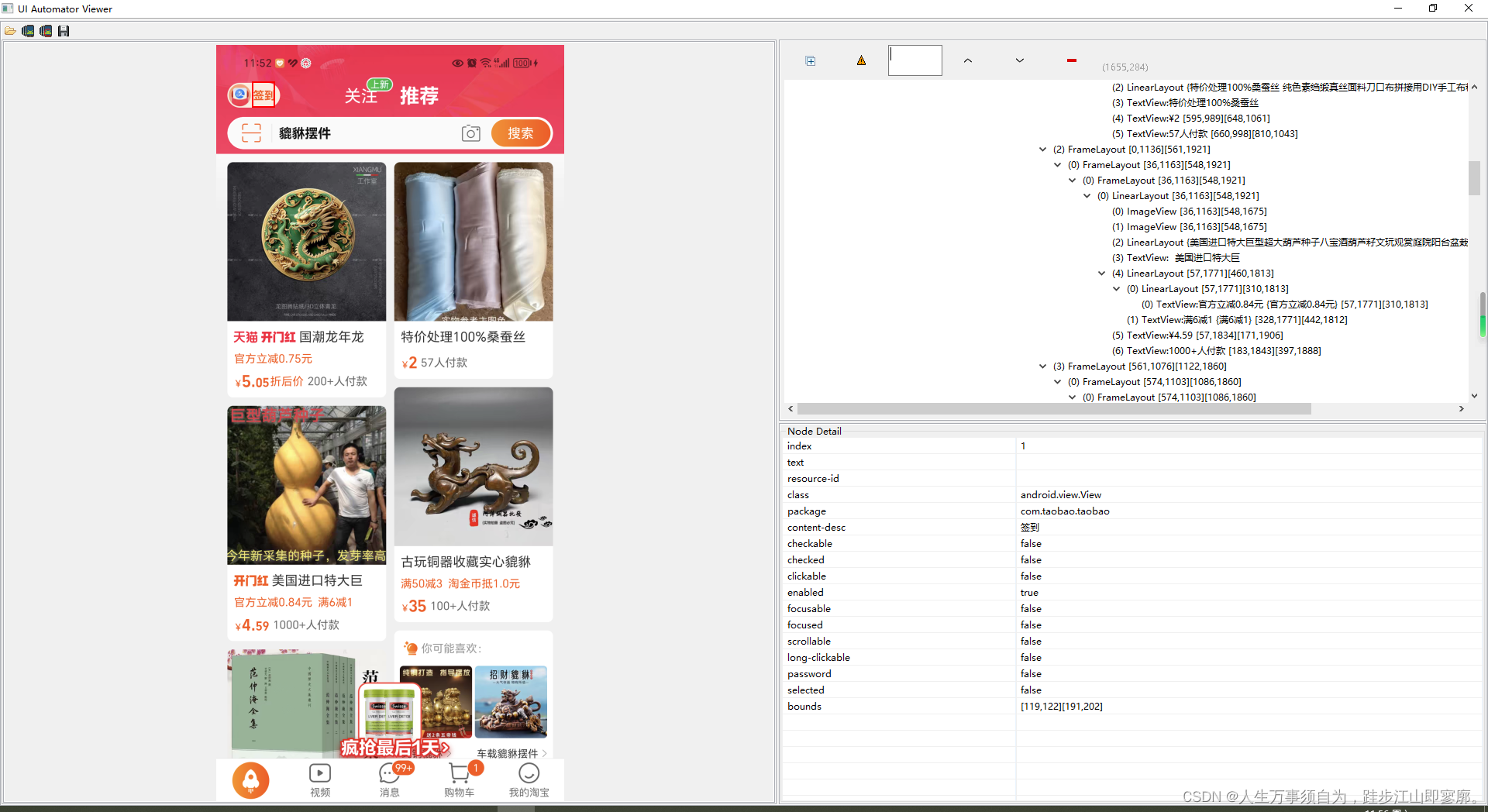Capture Device Screenshot with first phone icon
Image resolution: width=1488 pixels, height=812 pixels.
tap(28, 31)
